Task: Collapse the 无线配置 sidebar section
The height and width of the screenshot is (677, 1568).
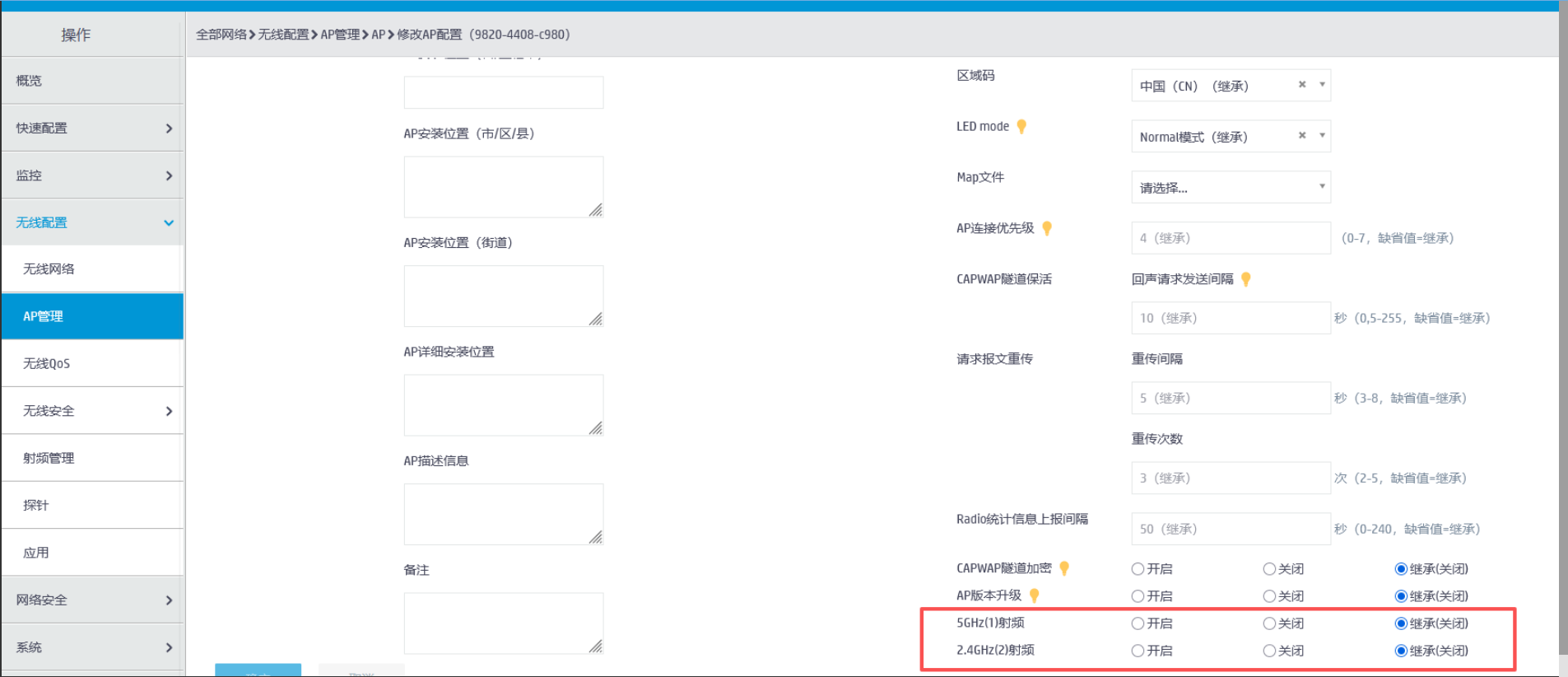Action: tap(92, 222)
